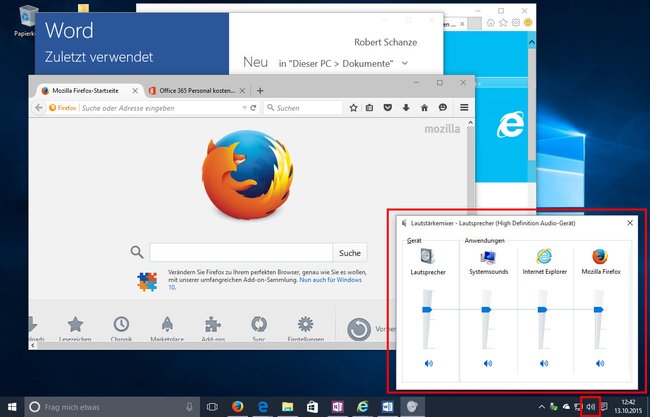Open the Firefox hamburger menu
Image resolution: width=650 pixels, height=417 pixels.
coord(464,108)
